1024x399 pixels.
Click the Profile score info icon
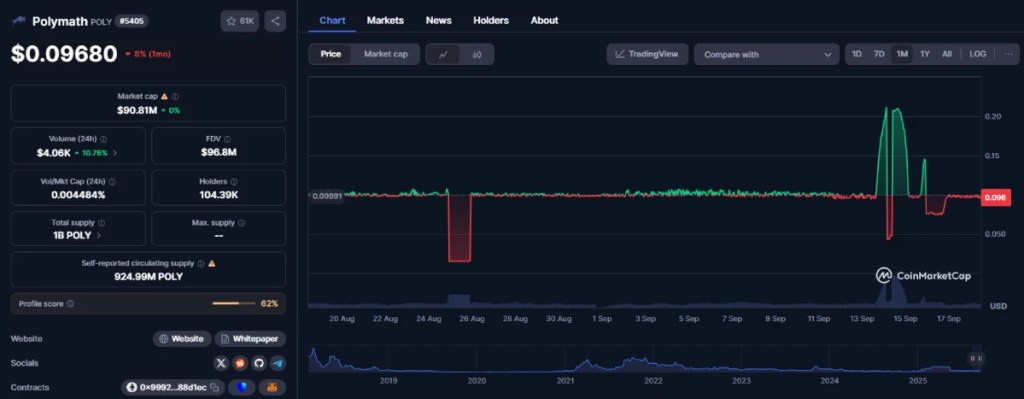71,304
